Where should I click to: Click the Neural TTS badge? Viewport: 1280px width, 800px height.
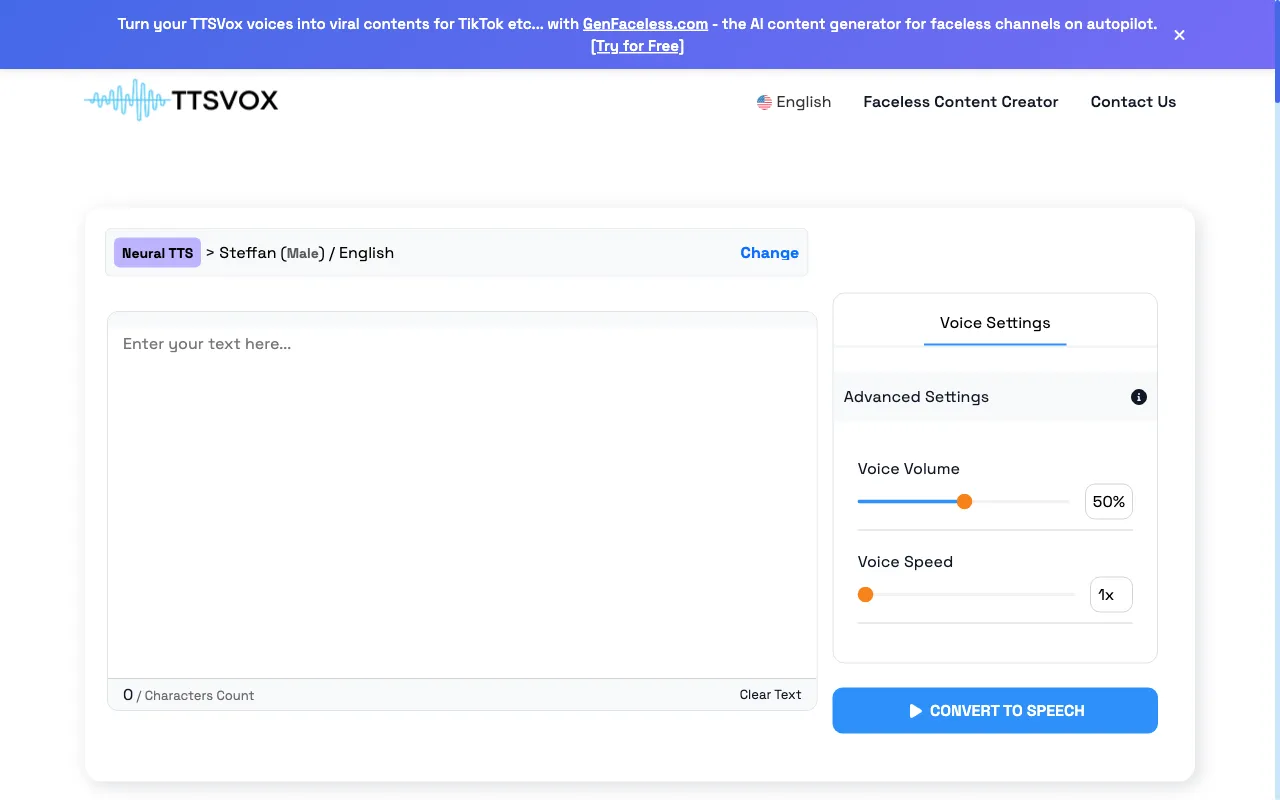click(157, 253)
